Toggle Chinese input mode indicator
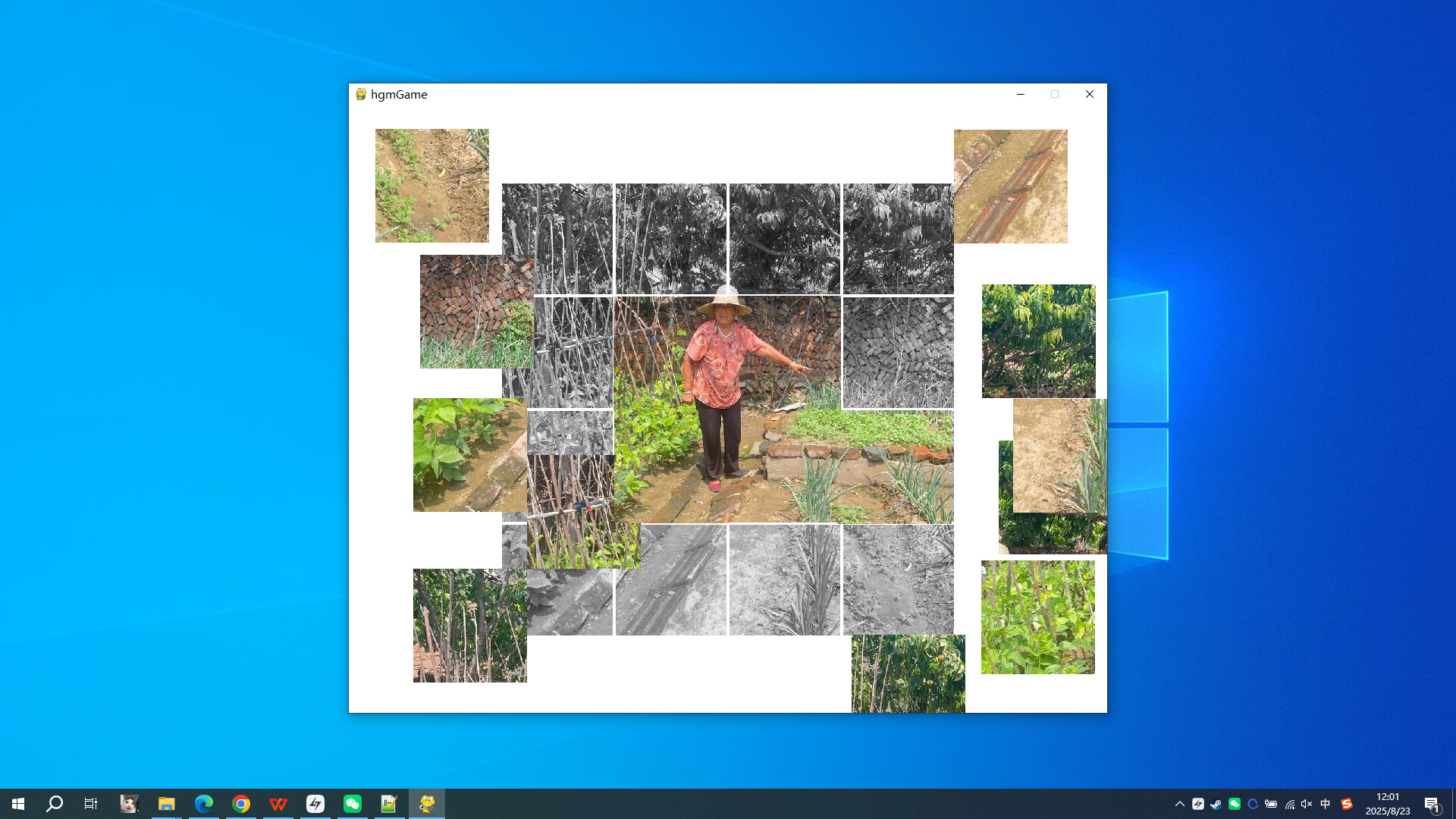1456x819 pixels. (x=1326, y=804)
